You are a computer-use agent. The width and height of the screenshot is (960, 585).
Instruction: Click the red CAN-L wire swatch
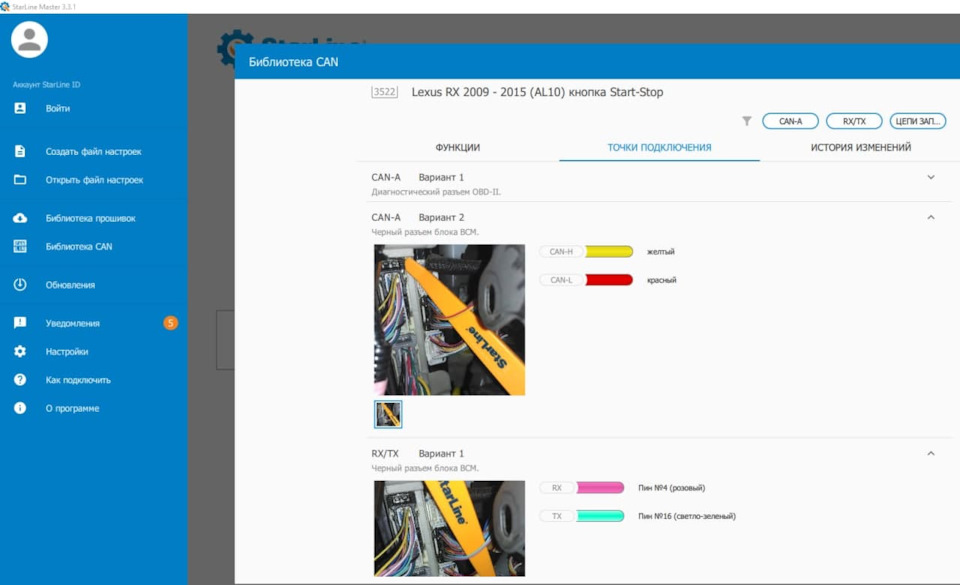(x=609, y=280)
